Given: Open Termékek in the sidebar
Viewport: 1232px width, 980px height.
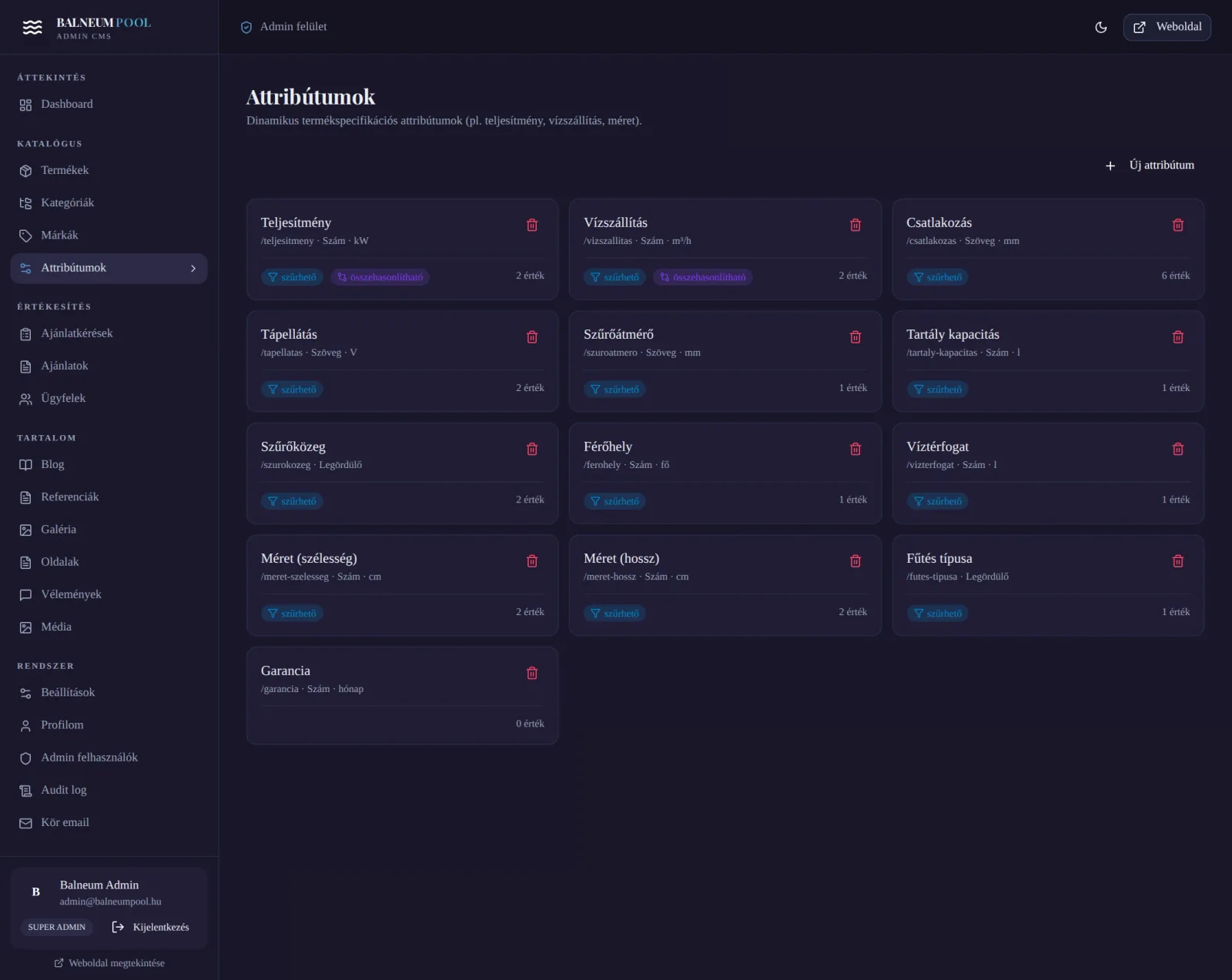Looking at the screenshot, I should coord(109,170).
